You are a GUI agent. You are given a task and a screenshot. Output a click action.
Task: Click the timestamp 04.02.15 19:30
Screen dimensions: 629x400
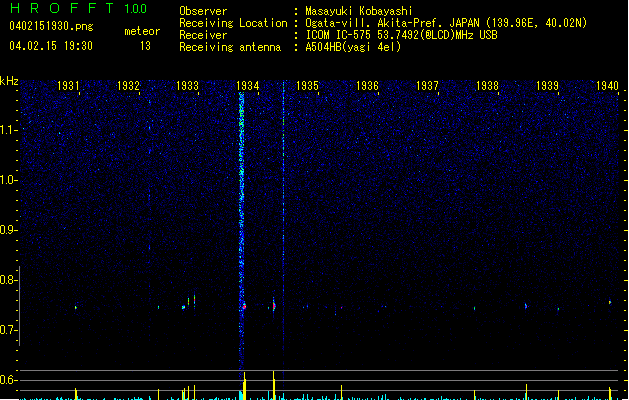51,46
